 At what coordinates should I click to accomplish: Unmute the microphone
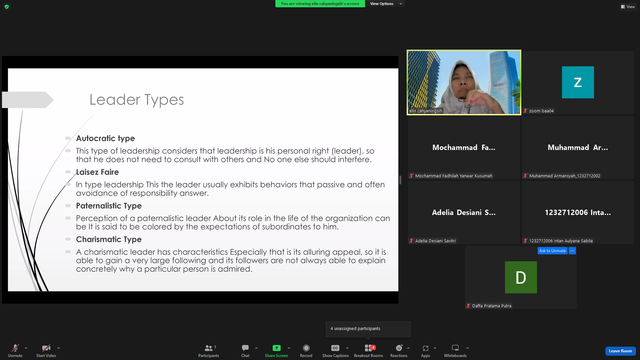[x=15, y=350]
